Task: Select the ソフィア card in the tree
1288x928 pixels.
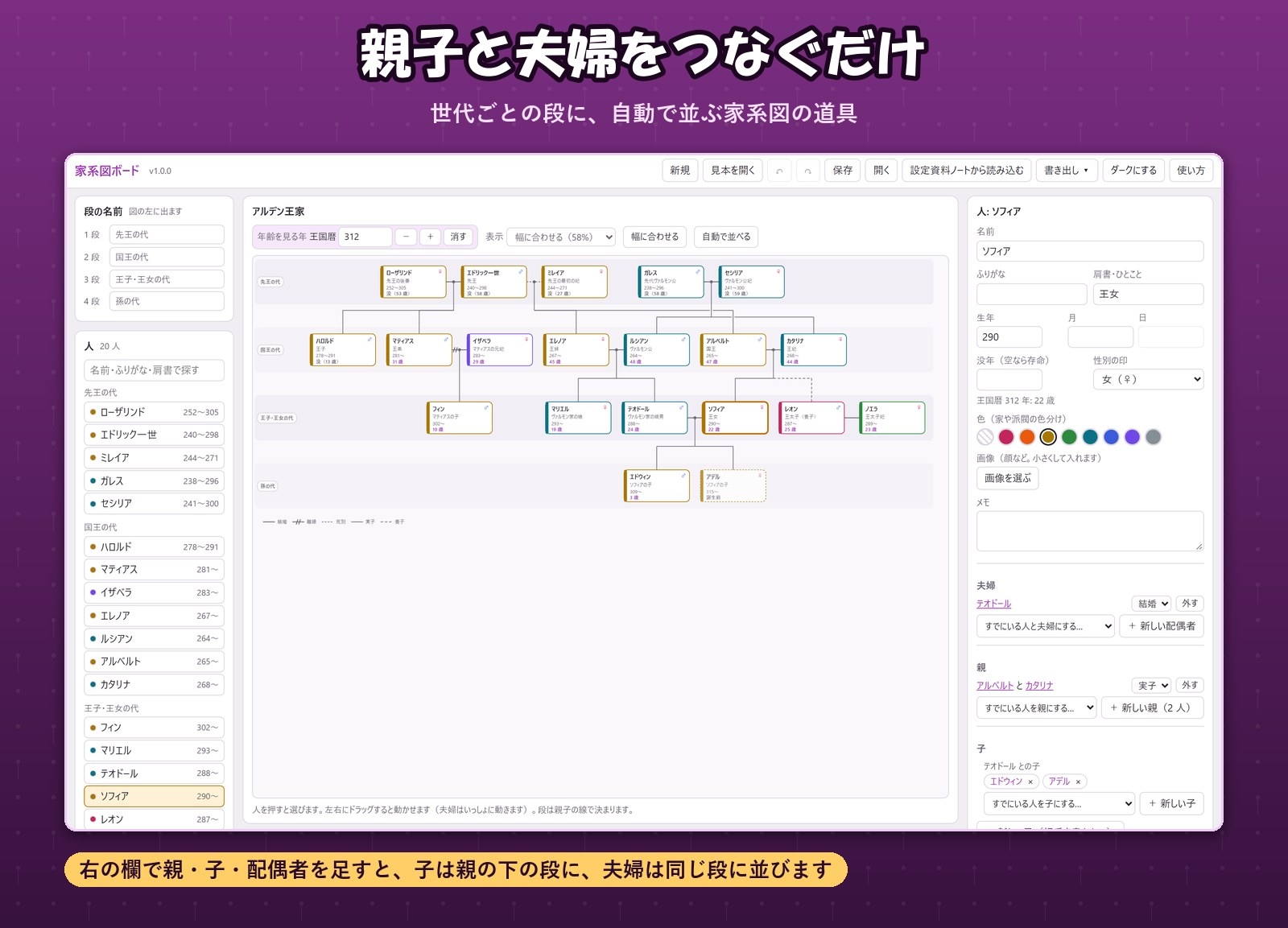Action: [x=735, y=418]
